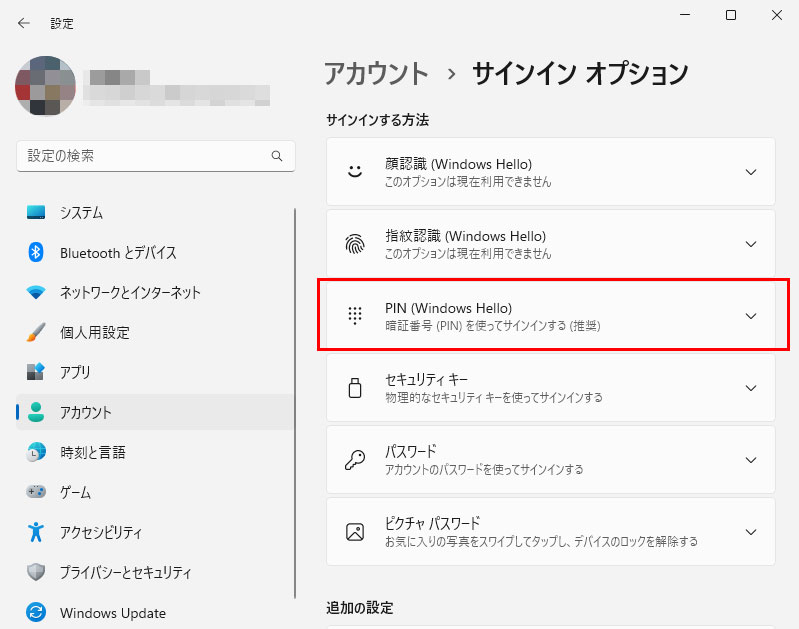Select the paintbrush personalization icon
Screen dimensions: 799x629
pos(36,332)
